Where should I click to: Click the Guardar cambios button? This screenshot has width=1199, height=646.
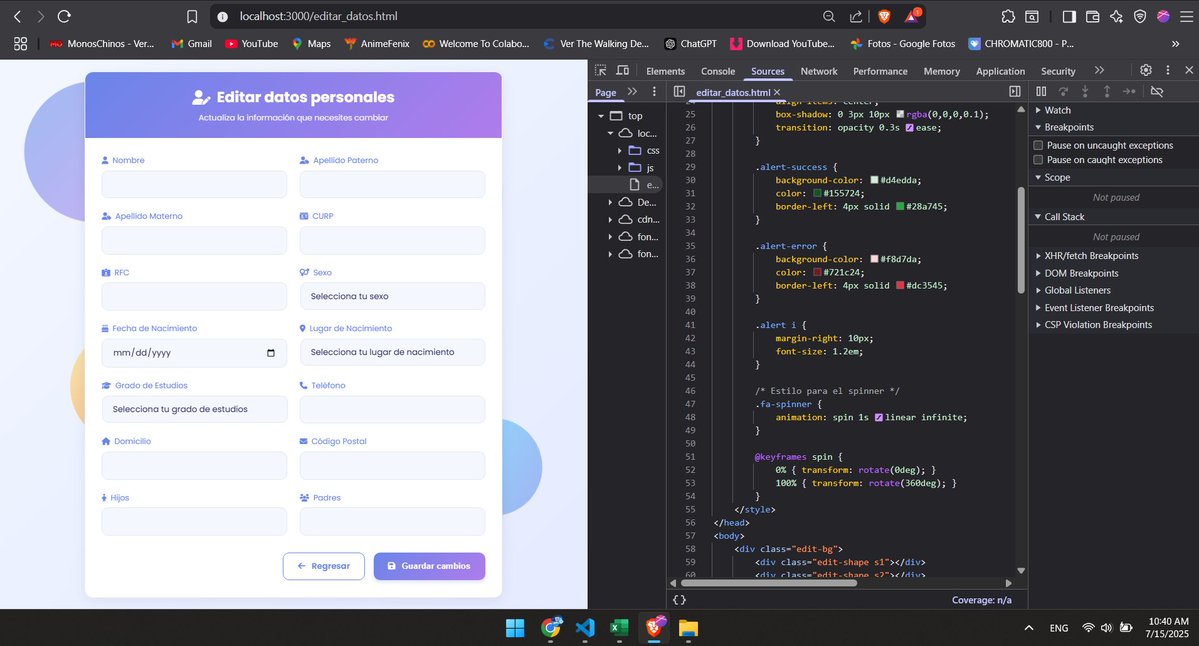pos(429,566)
